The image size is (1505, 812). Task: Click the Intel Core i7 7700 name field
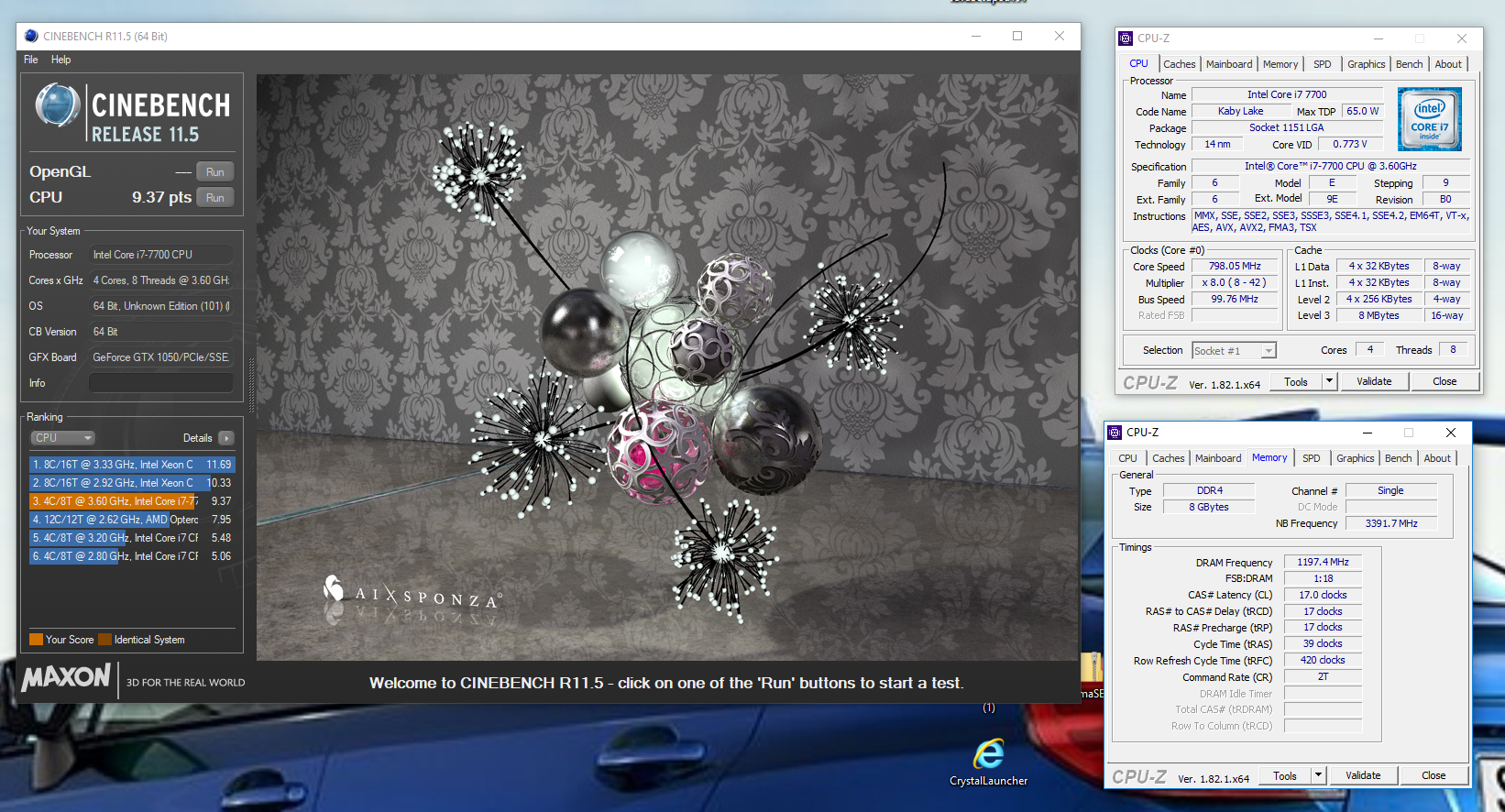(1287, 94)
